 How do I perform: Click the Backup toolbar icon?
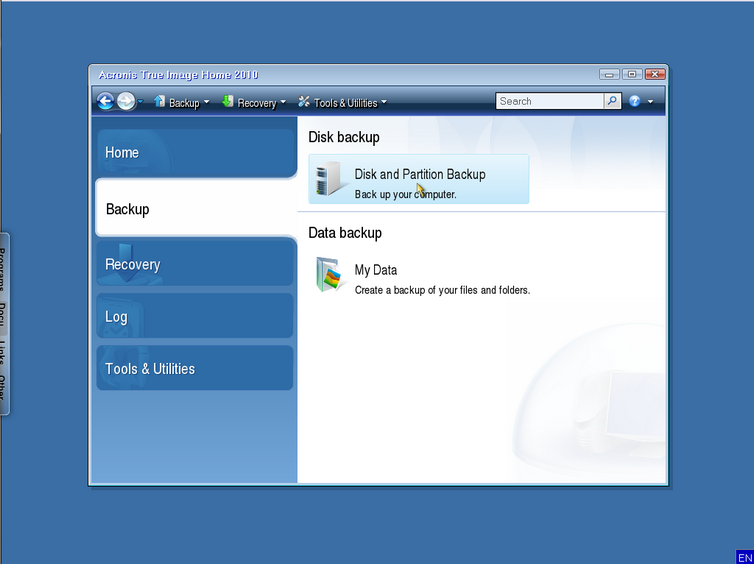click(160, 101)
